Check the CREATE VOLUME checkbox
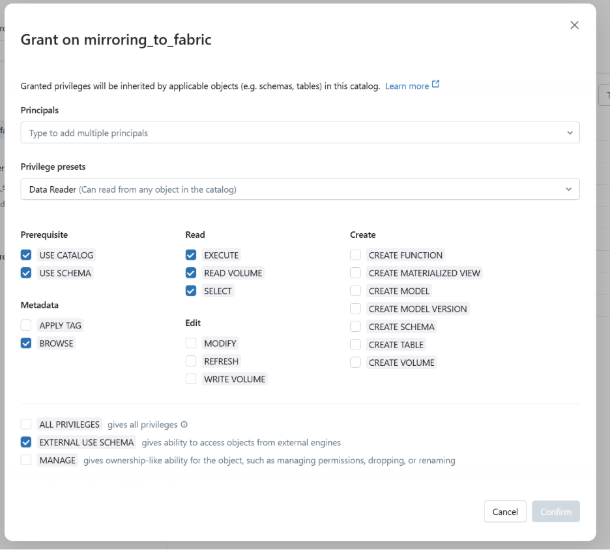Image resolution: width=610 pixels, height=550 pixels. click(x=356, y=363)
